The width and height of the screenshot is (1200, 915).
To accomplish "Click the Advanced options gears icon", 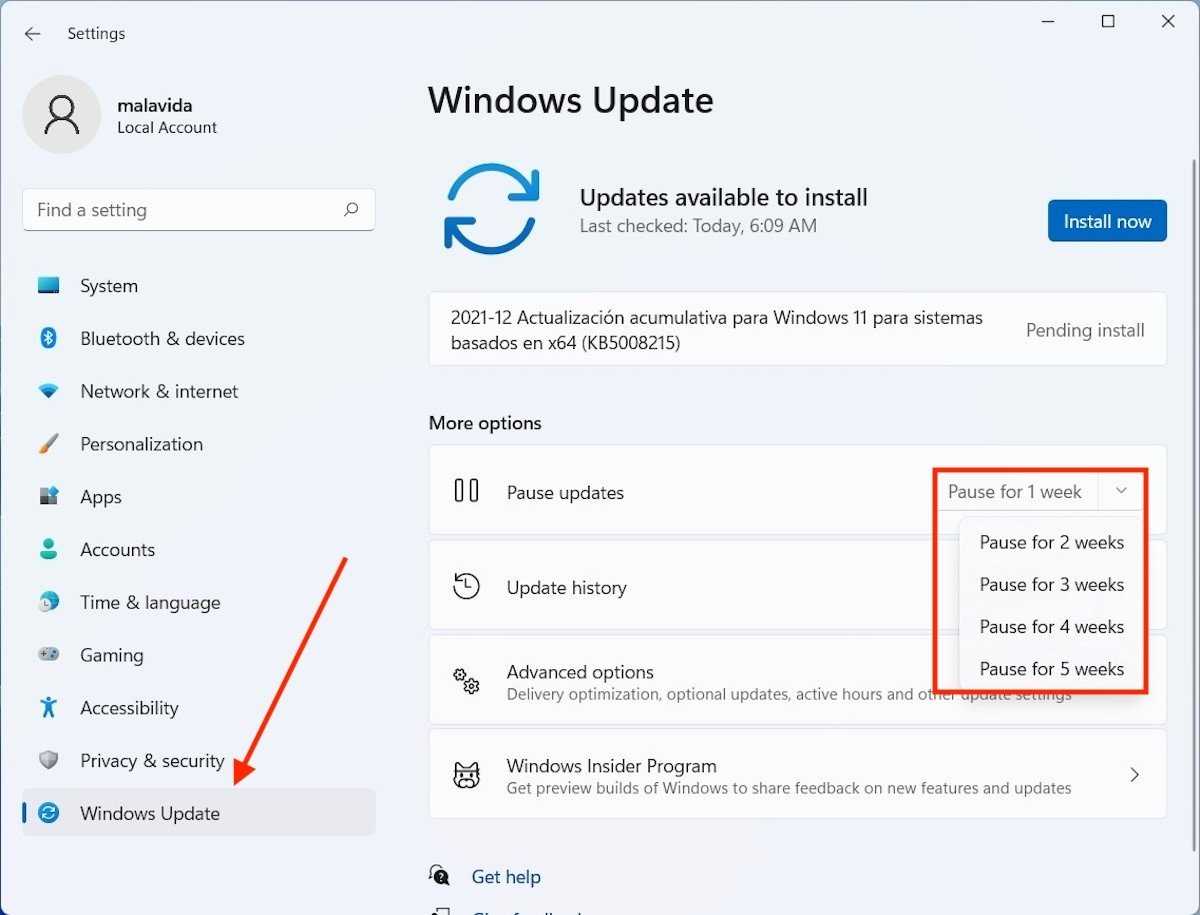I will (466, 681).
